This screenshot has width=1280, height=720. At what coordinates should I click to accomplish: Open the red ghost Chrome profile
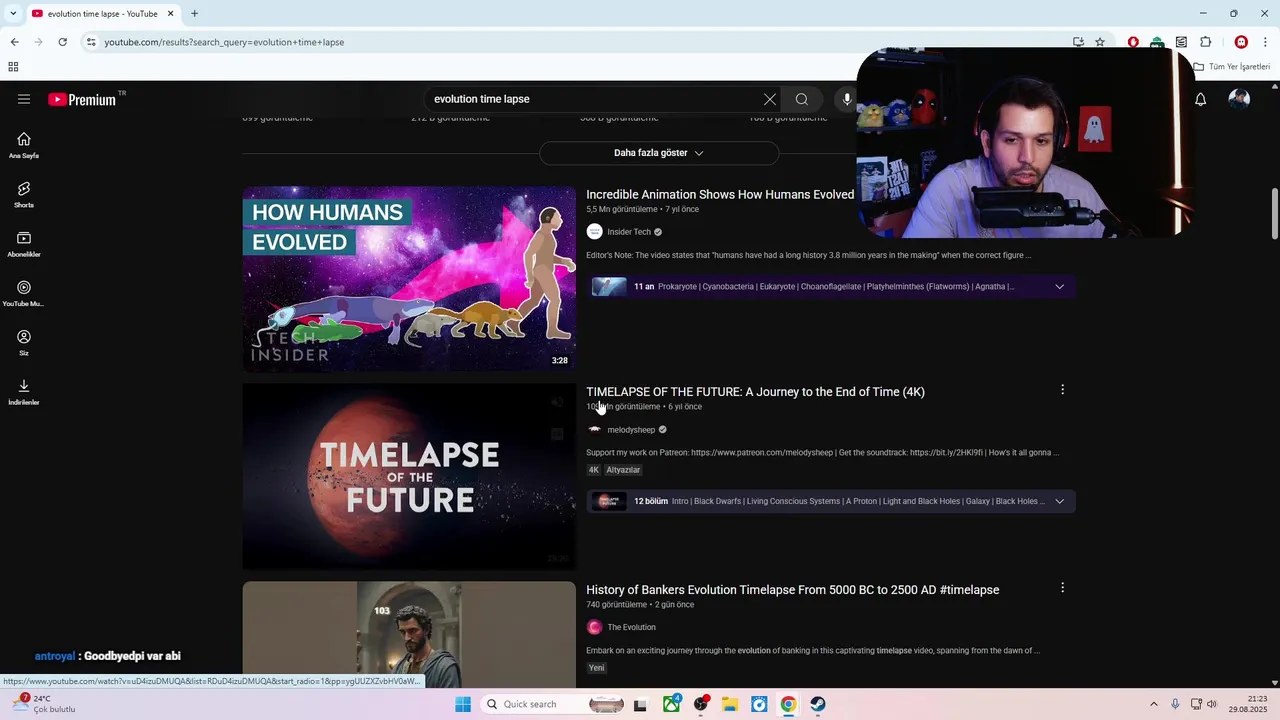(1241, 42)
